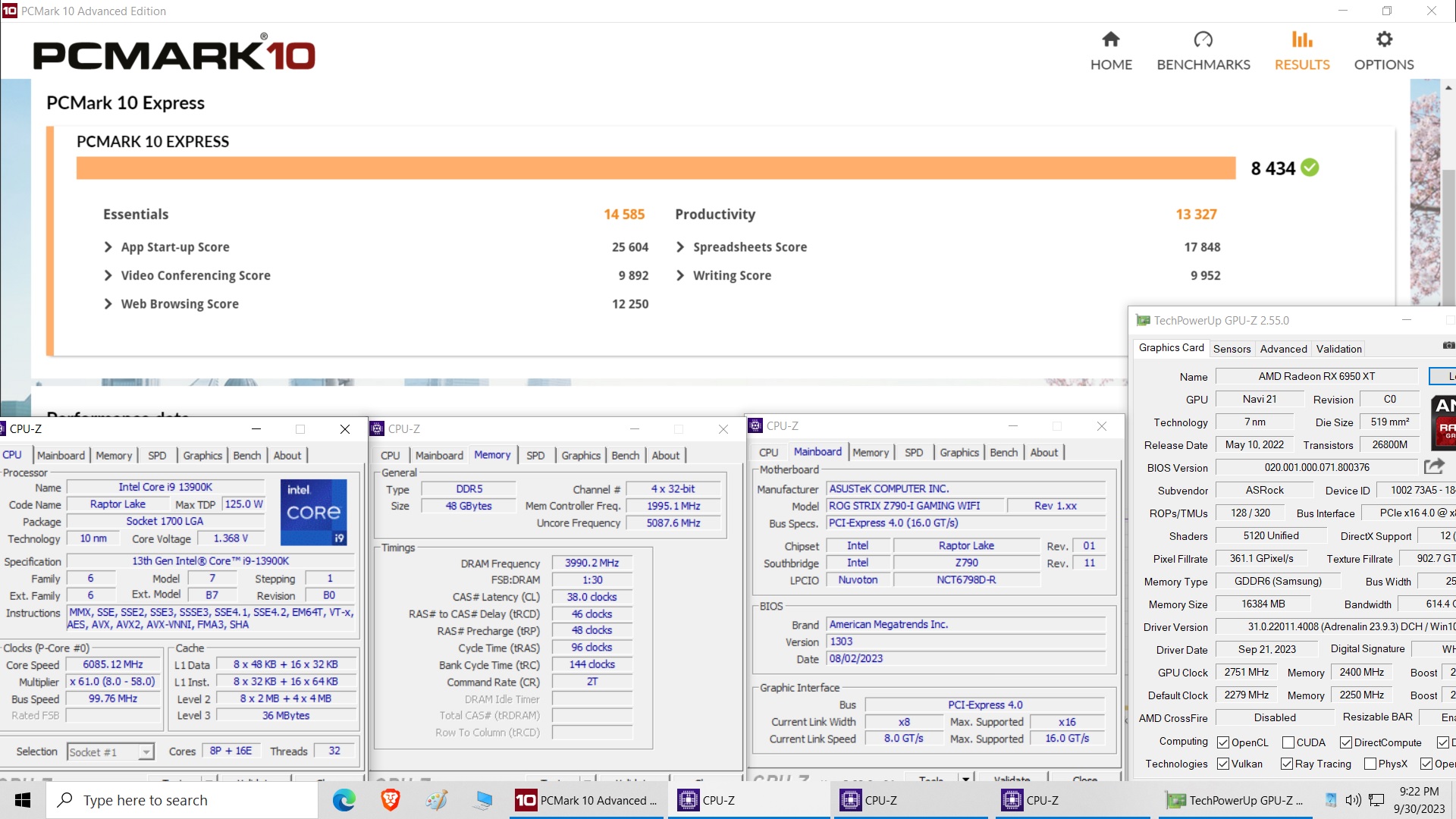
Task: Click the Lookup button in GPU-Z
Action: point(1443,376)
